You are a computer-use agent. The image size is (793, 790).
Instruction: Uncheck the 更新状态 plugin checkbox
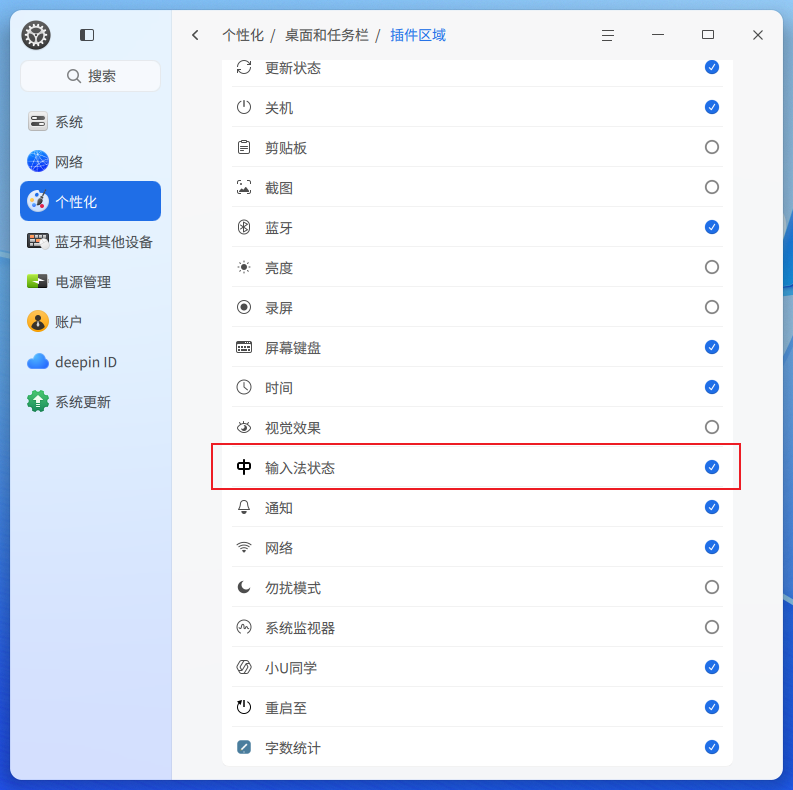coord(712,67)
